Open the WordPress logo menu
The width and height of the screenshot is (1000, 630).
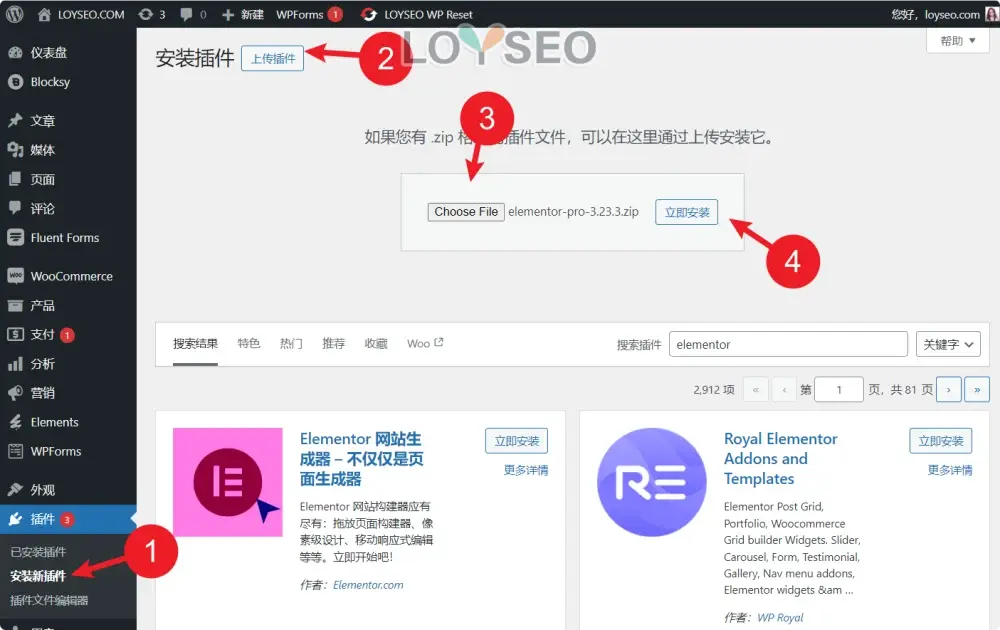click(x=14, y=14)
